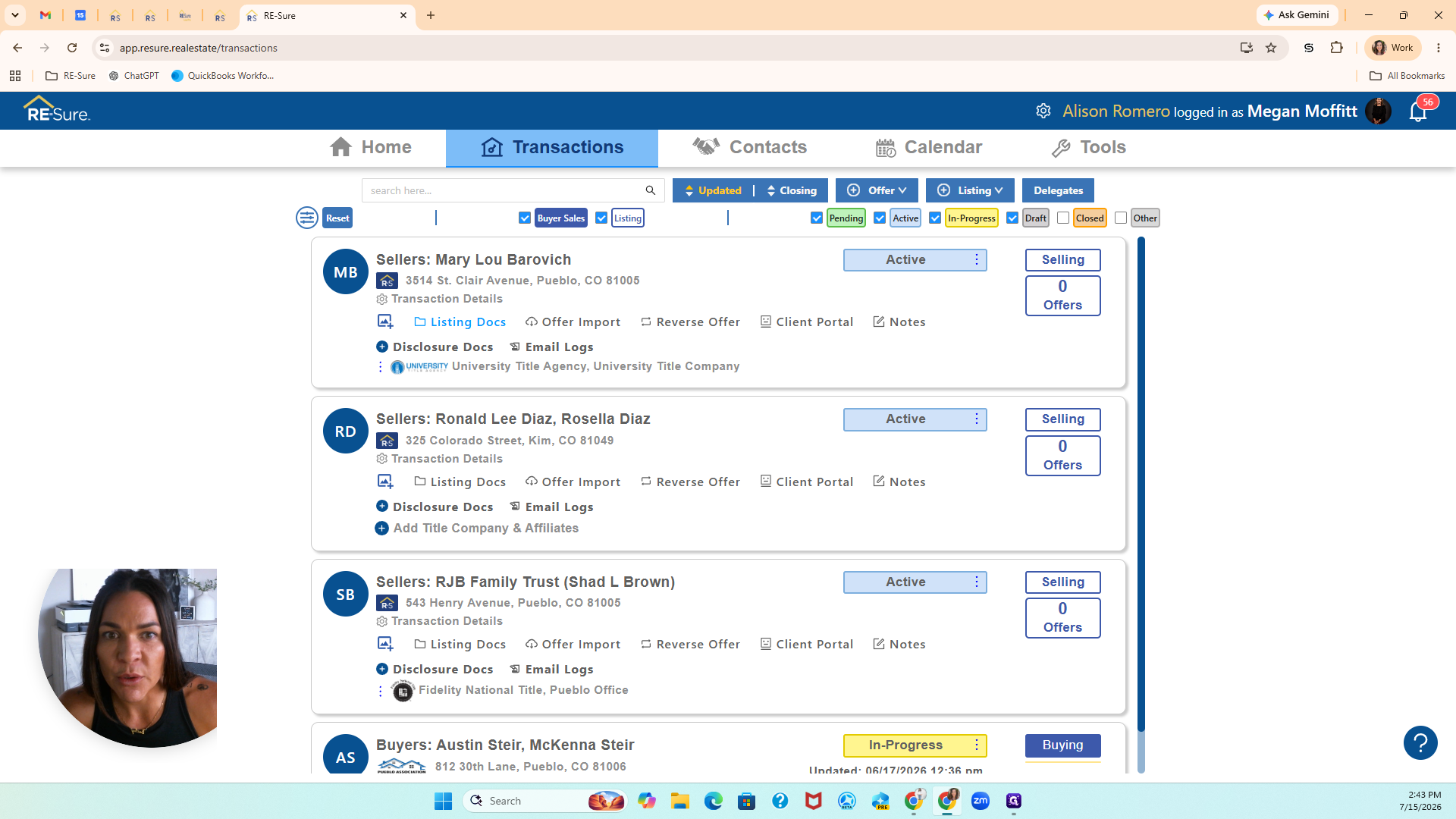Open Listing Docs for Mary Lou Barovich
This screenshot has height=819, width=1456.
coord(460,322)
